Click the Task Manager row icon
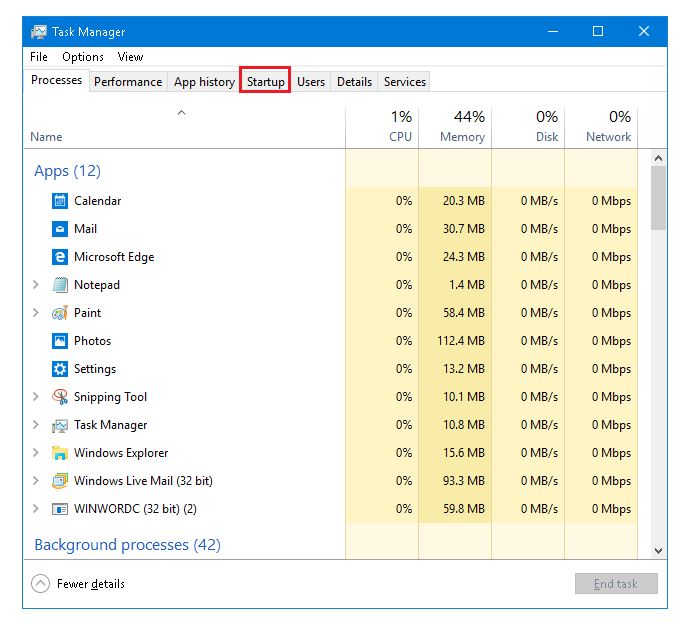Viewport: 682px width, 623px height. pyautogui.click(x=60, y=425)
